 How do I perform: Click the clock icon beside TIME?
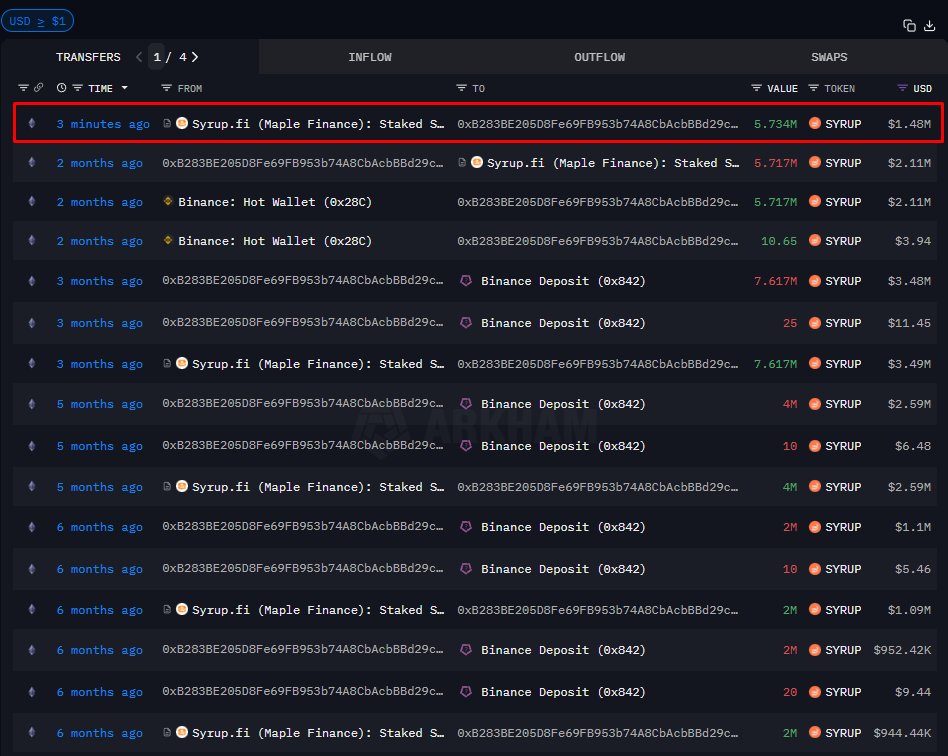tap(62, 88)
